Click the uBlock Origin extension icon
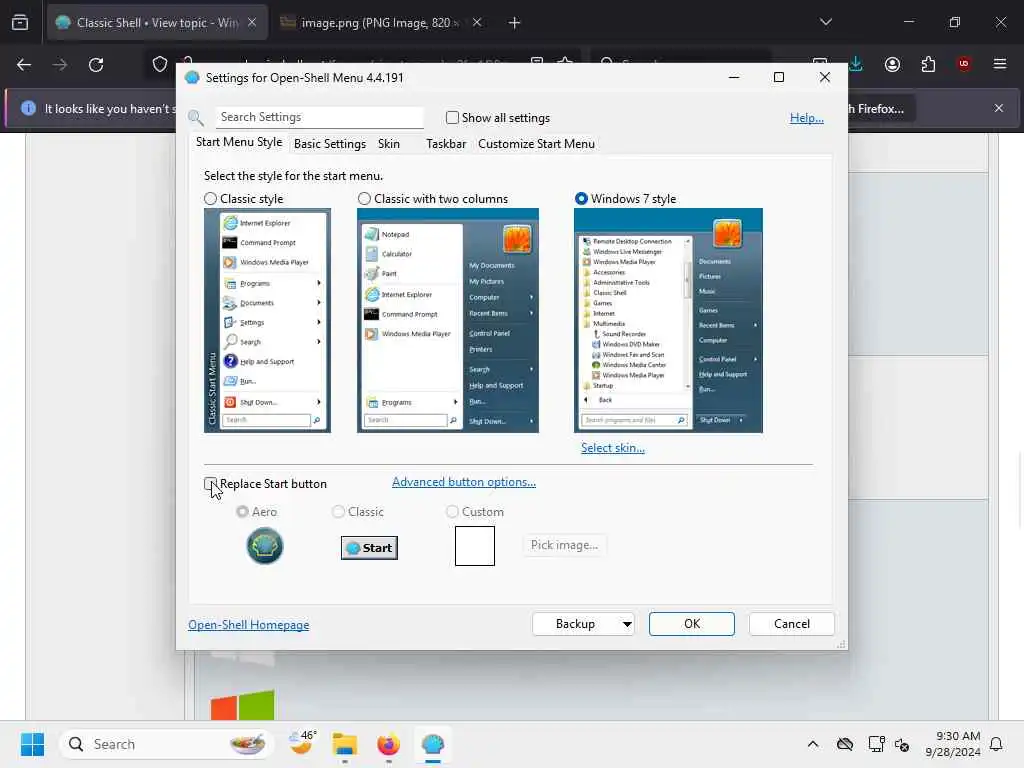Image resolution: width=1024 pixels, height=768 pixels. click(x=964, y=64)
